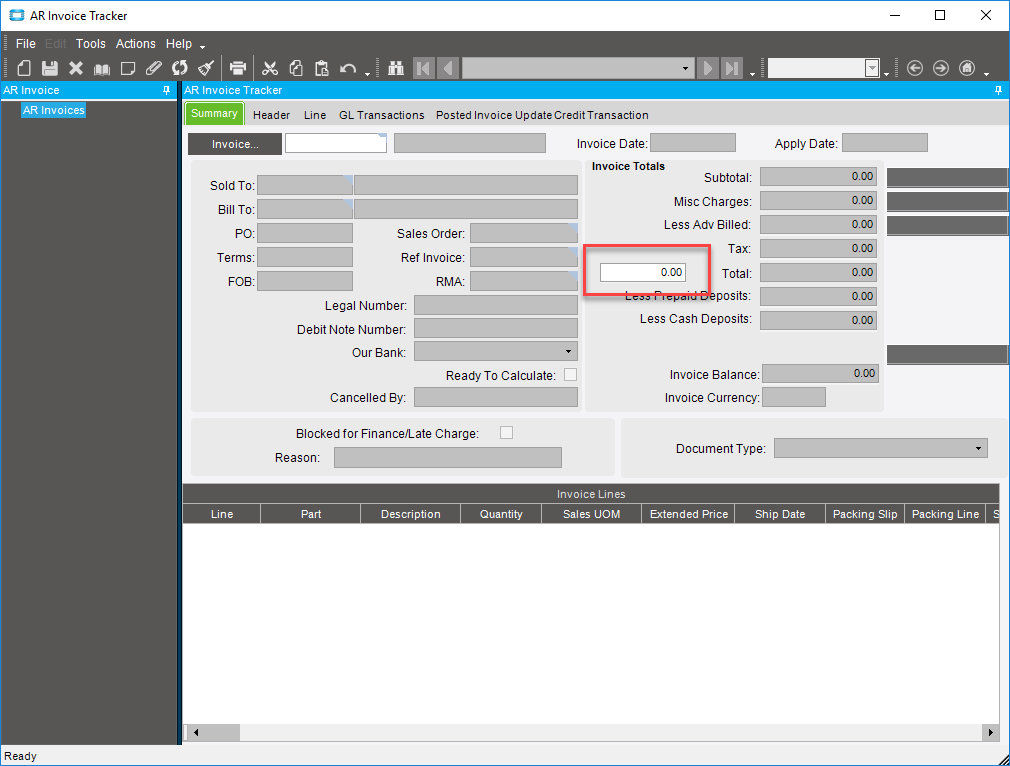Image resolution: width=1010 pixels, height=766 pixels.
Task: Open the toolbar record navigation dropdown
Action: (685, 68)
